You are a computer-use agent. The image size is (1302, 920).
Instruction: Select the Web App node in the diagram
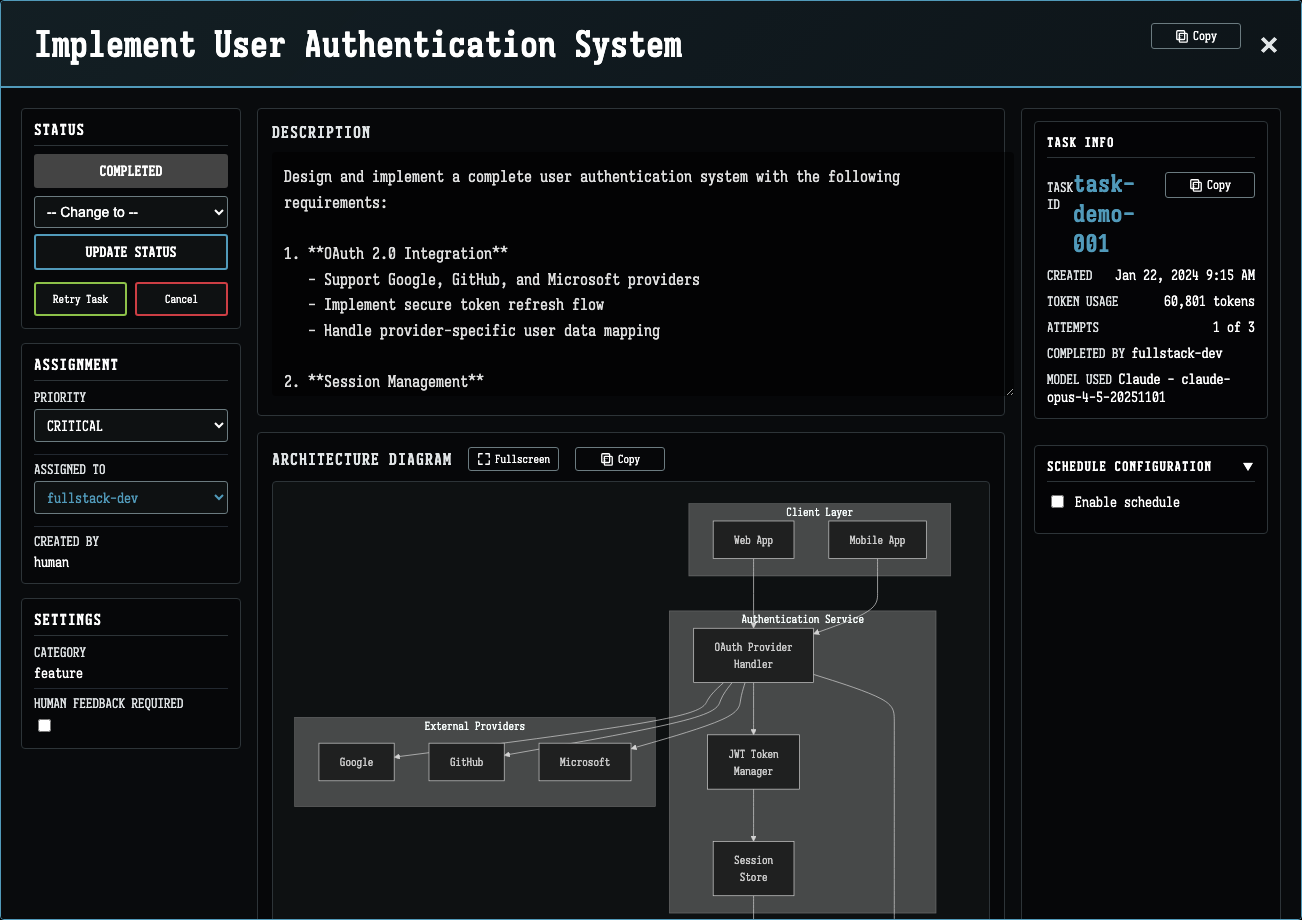753,539
